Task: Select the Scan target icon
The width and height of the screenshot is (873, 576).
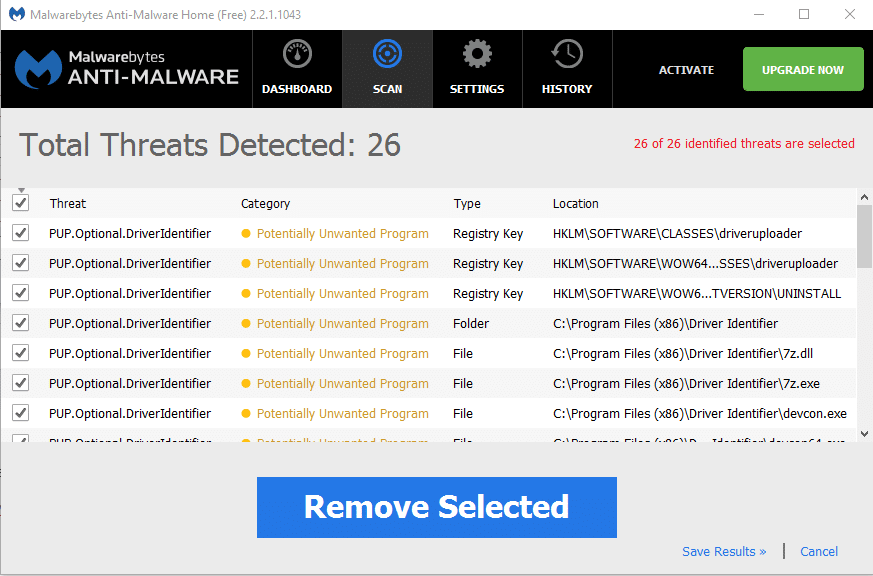Action: 388,54
